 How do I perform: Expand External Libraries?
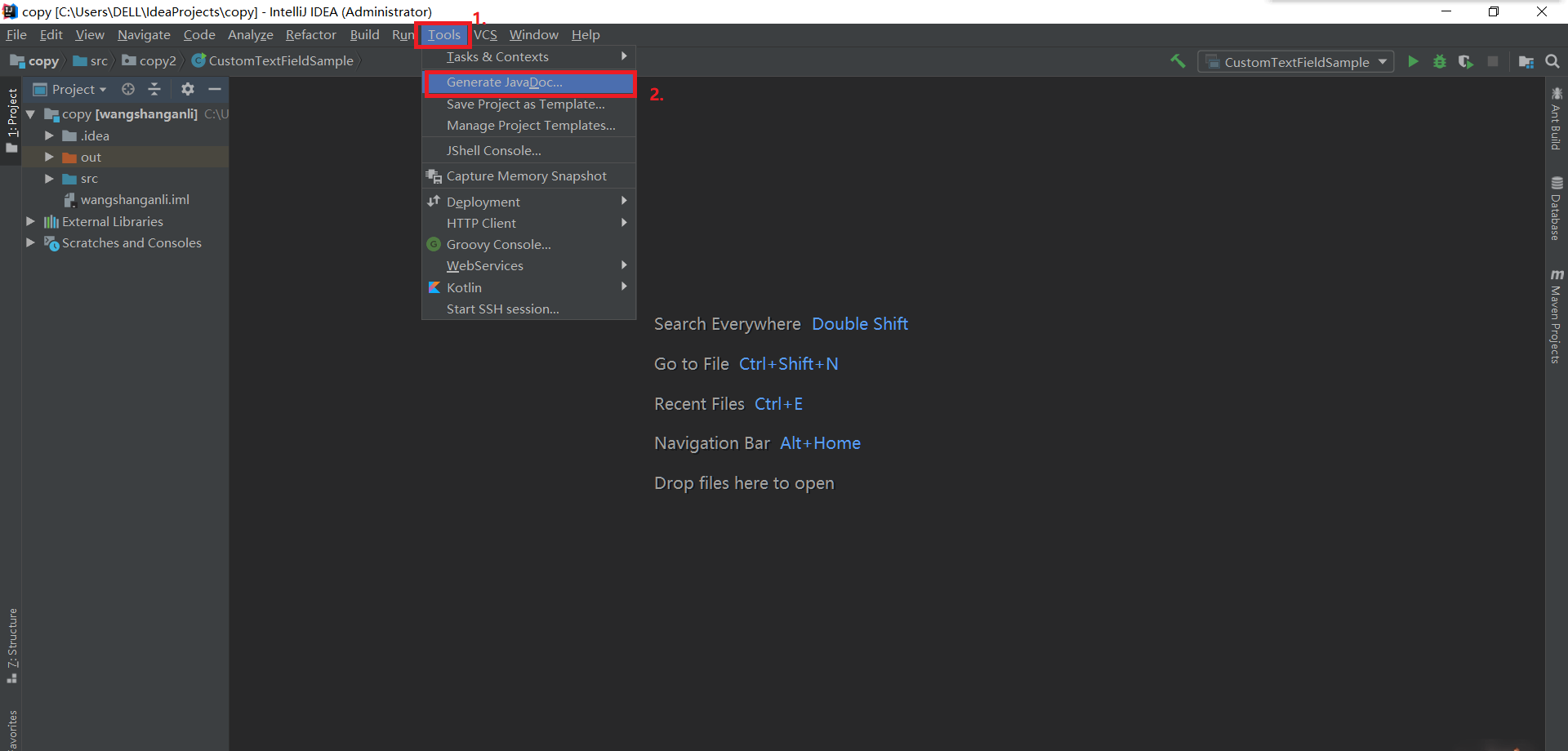click(31, 221)
